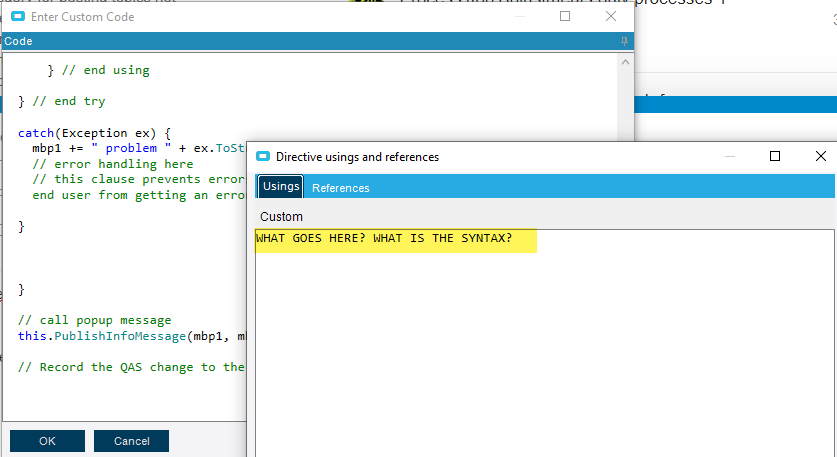Click into the Custom usings text area
Screen dimensions: 837x457
click(x=544, y=343)
